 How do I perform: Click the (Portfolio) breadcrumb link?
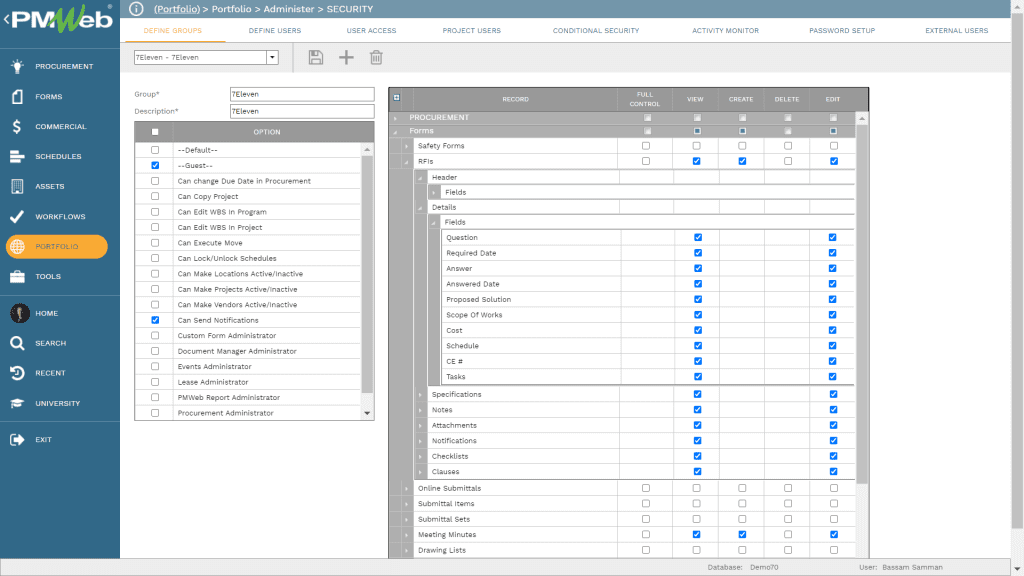click(x=177, y=9)
